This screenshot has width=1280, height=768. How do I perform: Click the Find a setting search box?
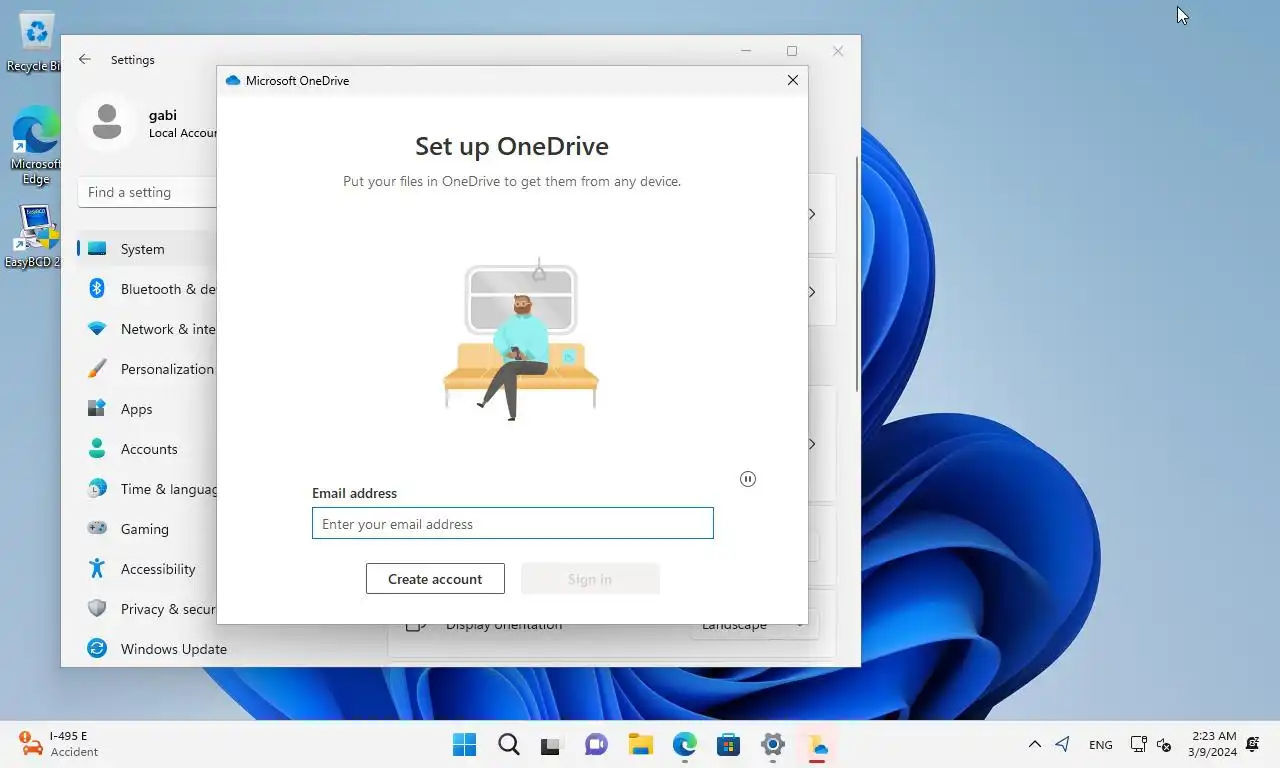(147, 192)
